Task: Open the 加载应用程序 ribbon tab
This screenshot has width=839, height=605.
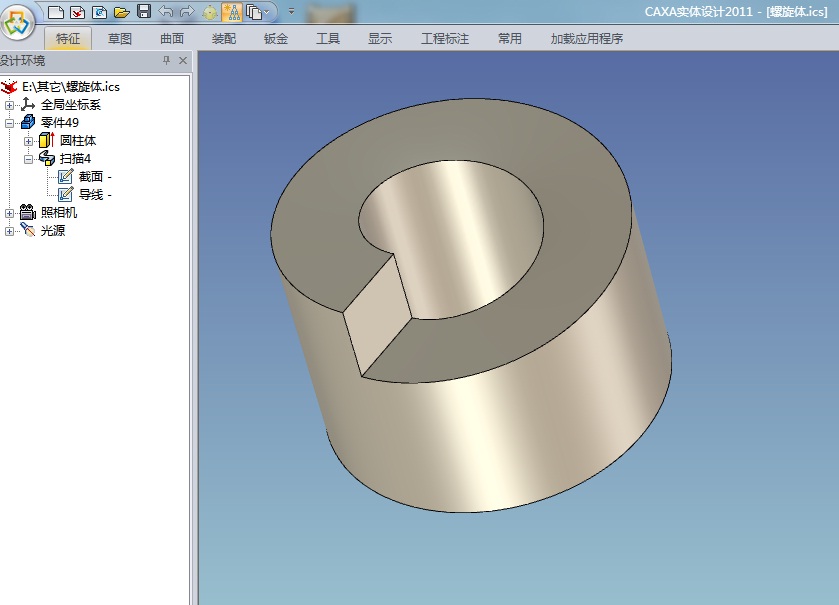Action: (x=586, y=39)
